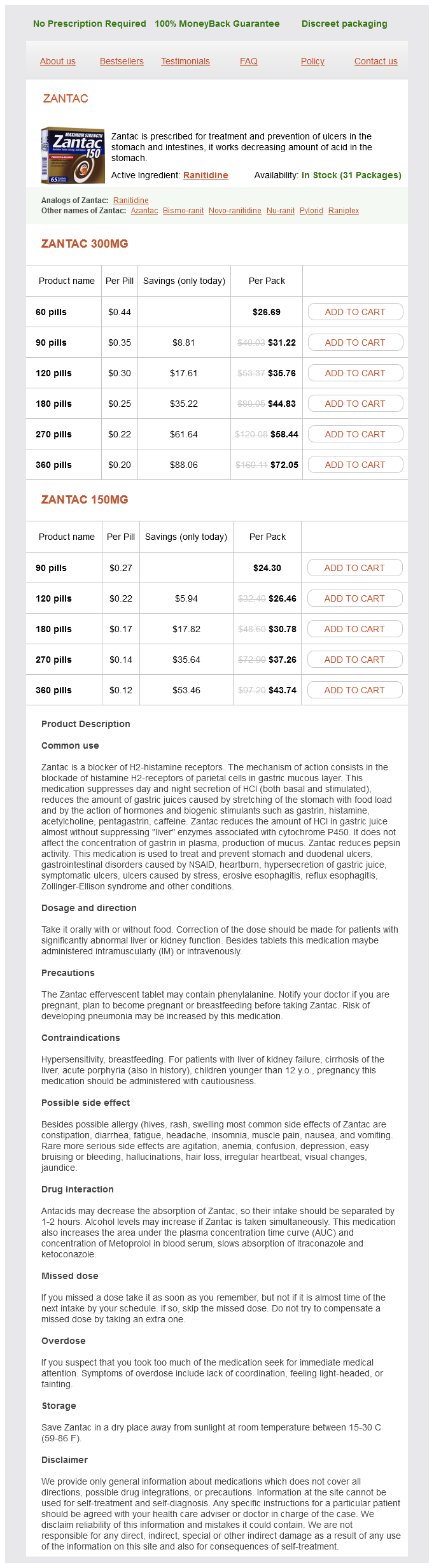Click the Zantac product box image
This screenshot has height=1568, width=434.
click(73, 155)
